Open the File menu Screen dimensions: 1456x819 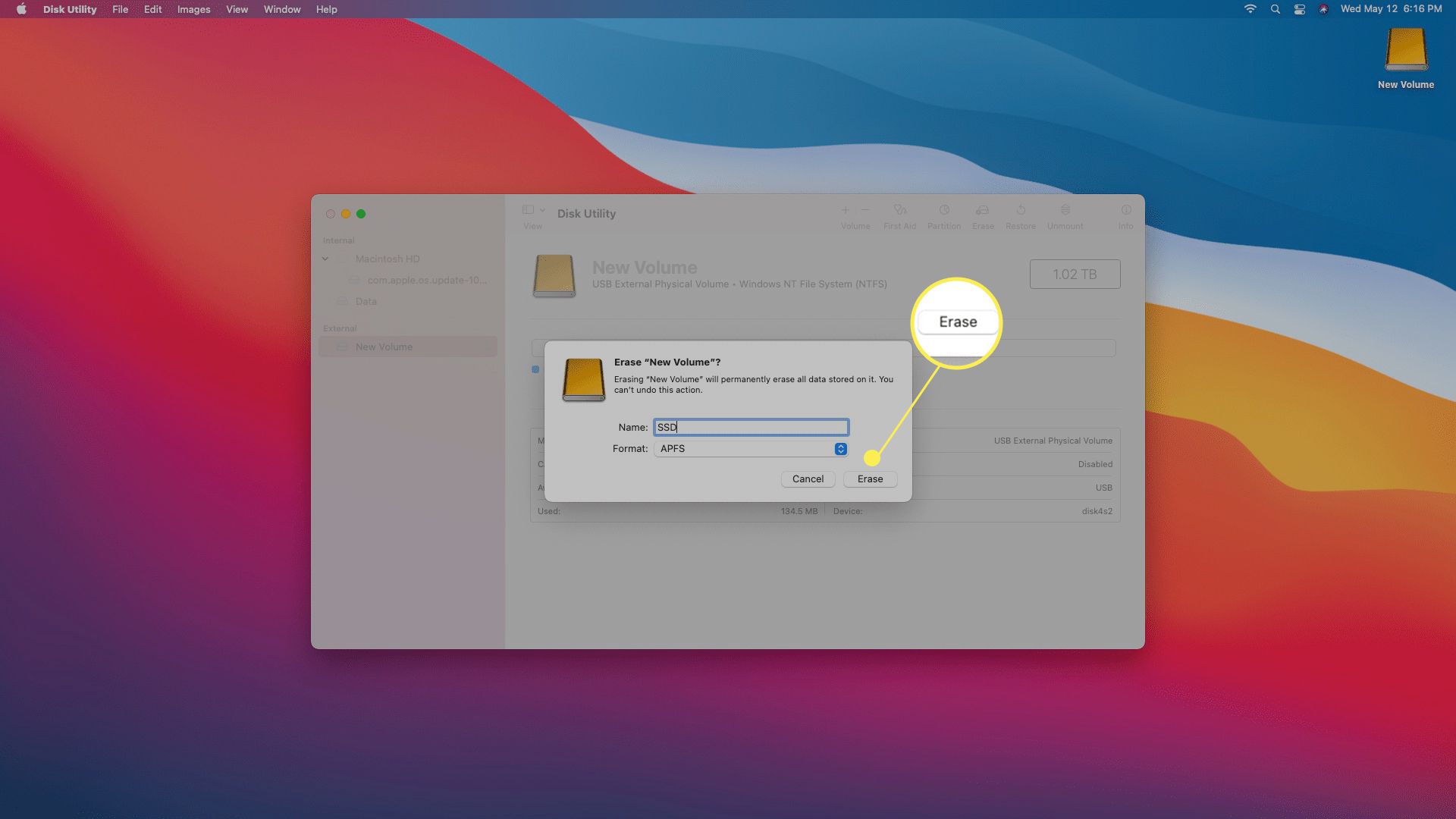120,9
